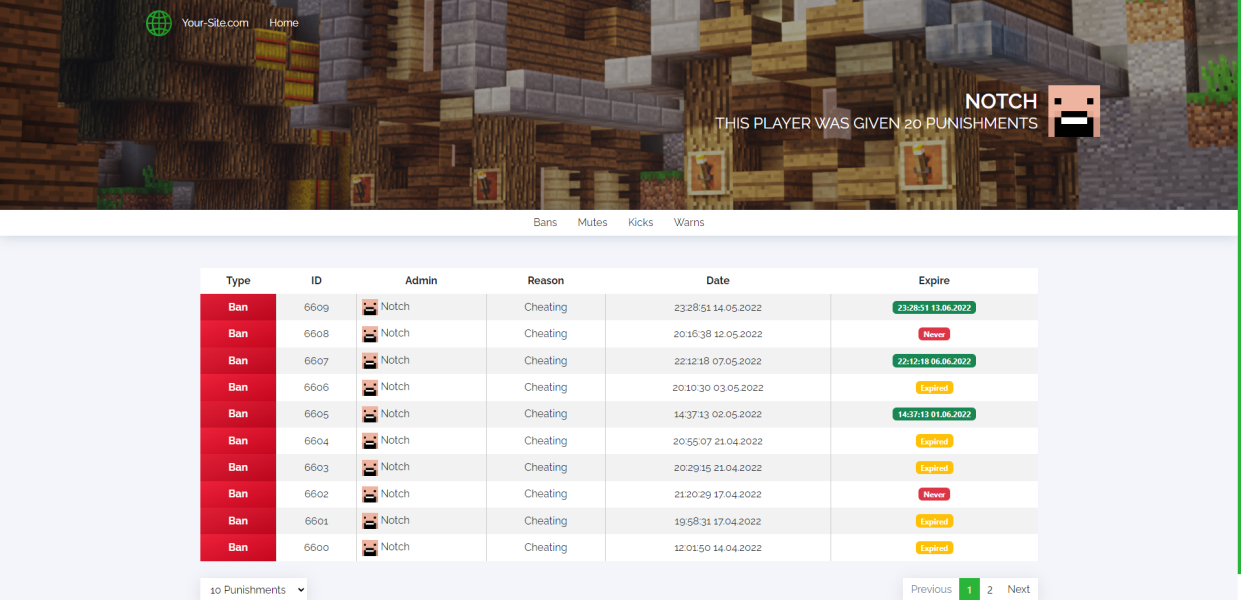Click the Cheating reason in row 6600
1241x600 pixels.
point(546,547)
